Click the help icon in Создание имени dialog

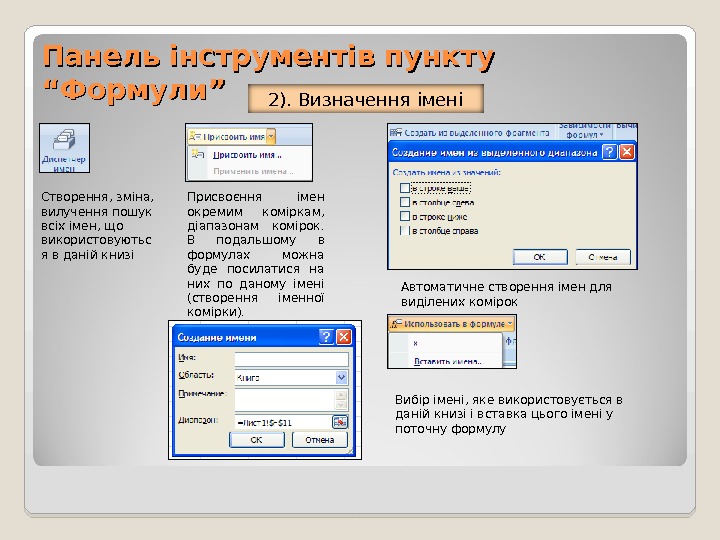[326, 337]
